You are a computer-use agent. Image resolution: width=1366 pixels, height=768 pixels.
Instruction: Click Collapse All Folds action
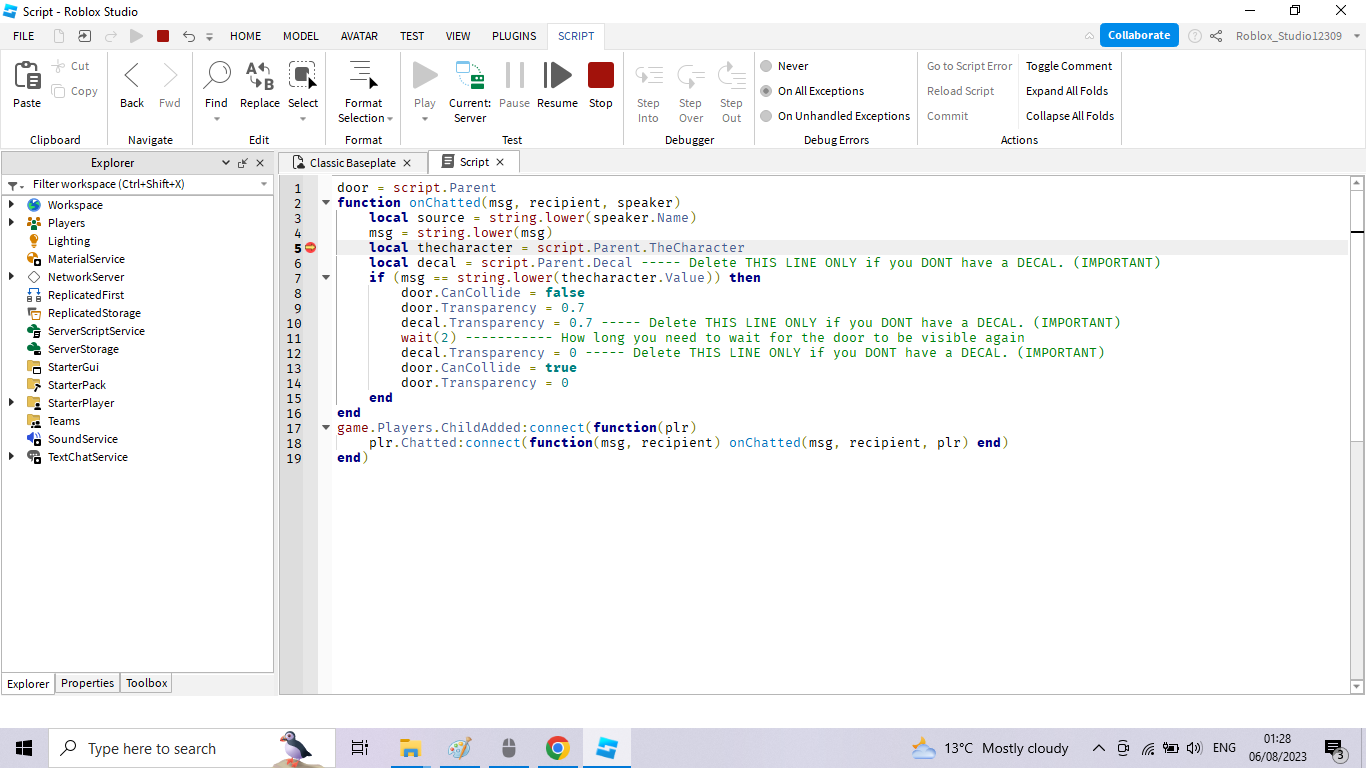click(x=1070, y=116)
